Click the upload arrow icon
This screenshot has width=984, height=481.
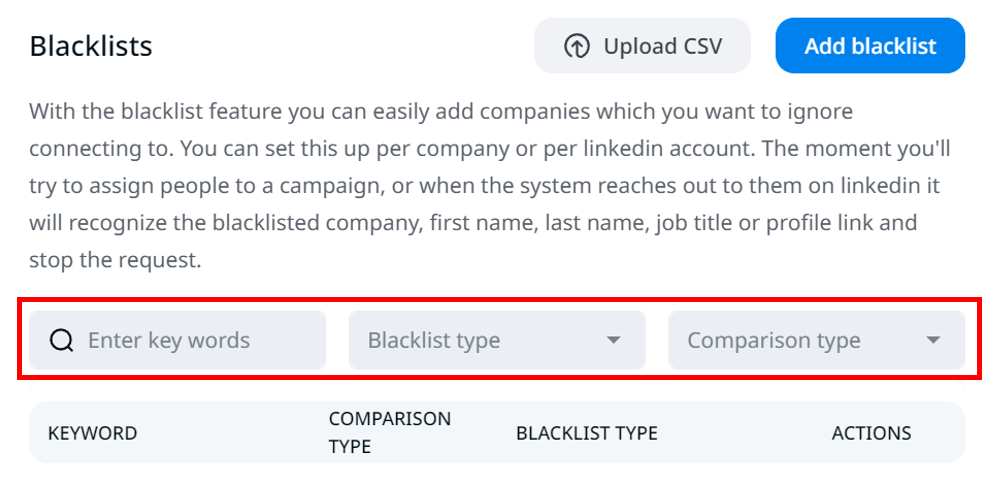[x=577, y=46]
